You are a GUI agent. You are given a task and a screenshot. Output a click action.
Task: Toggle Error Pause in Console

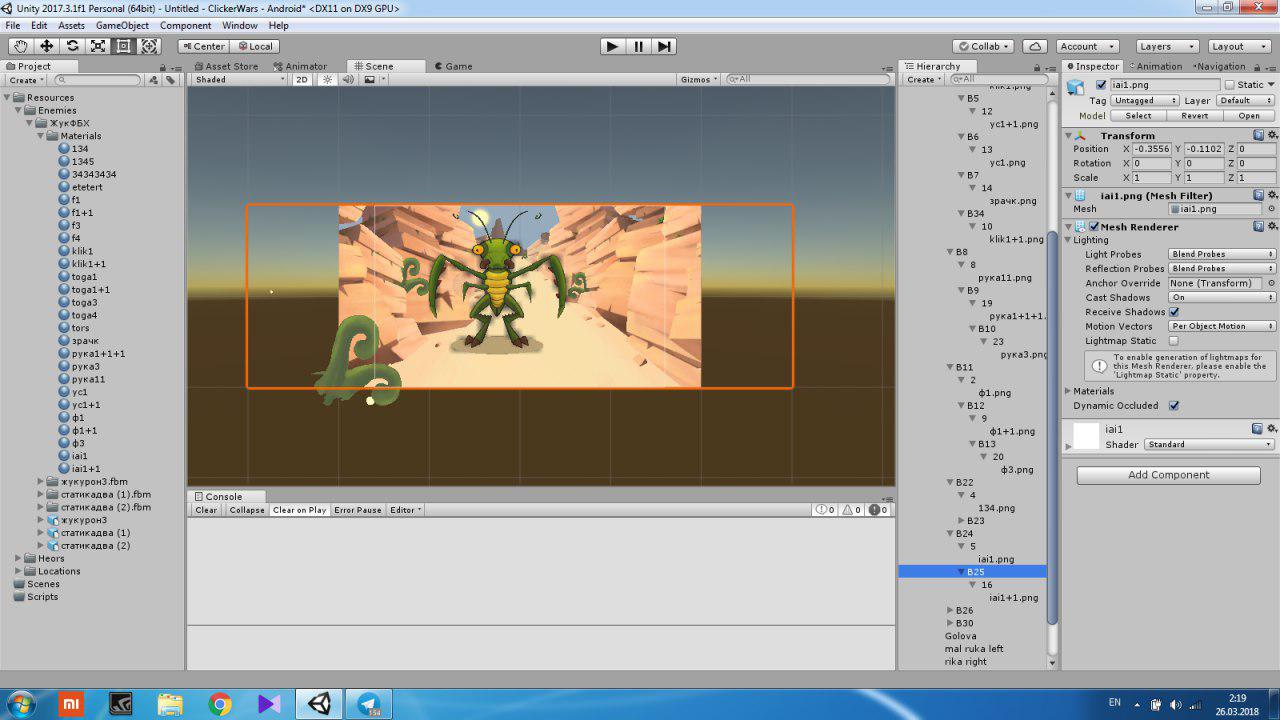(x=358, y=510)
